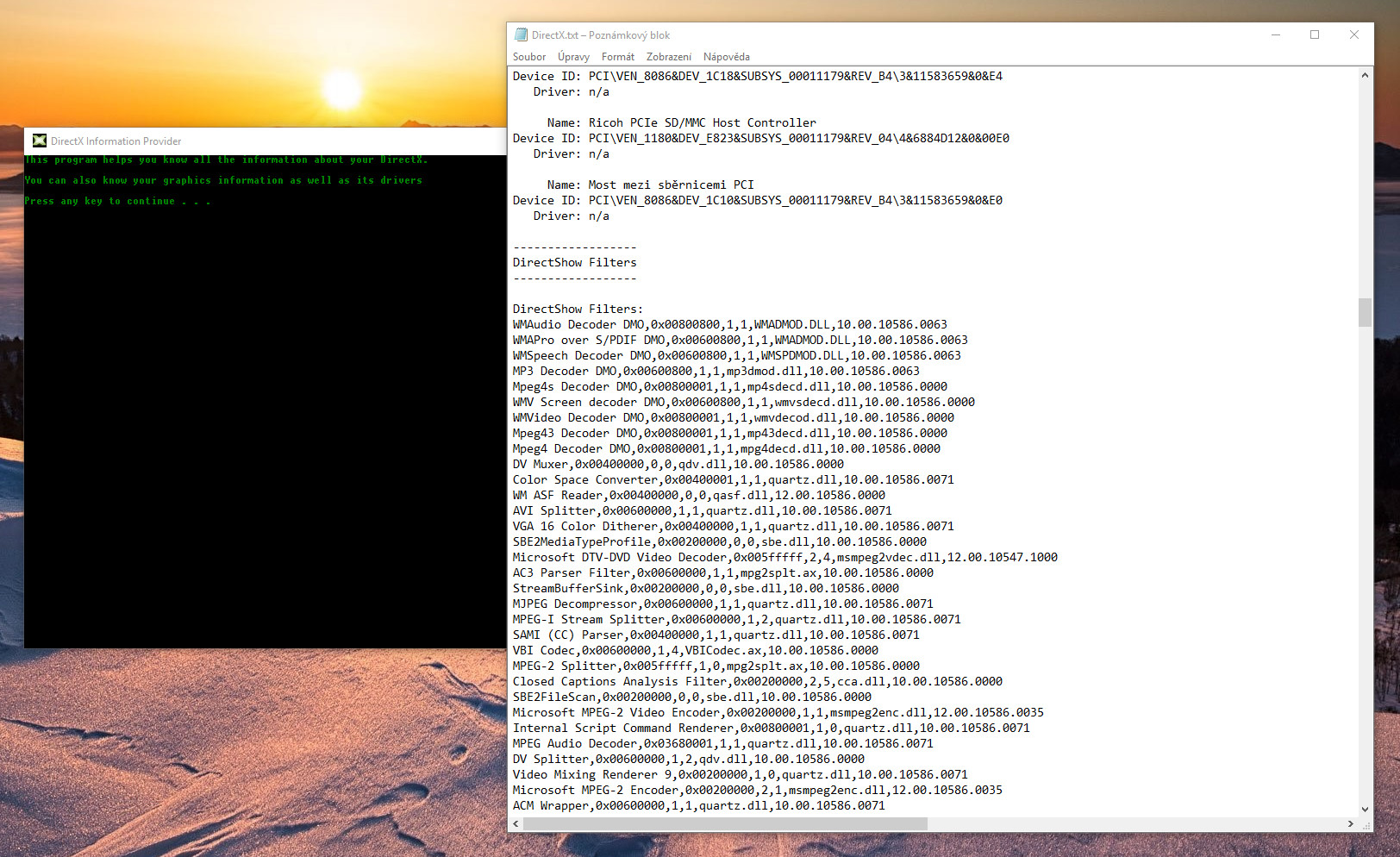
Task: Click the 'MJPEG Decompressor' line
Action: (x=722, y=604)
